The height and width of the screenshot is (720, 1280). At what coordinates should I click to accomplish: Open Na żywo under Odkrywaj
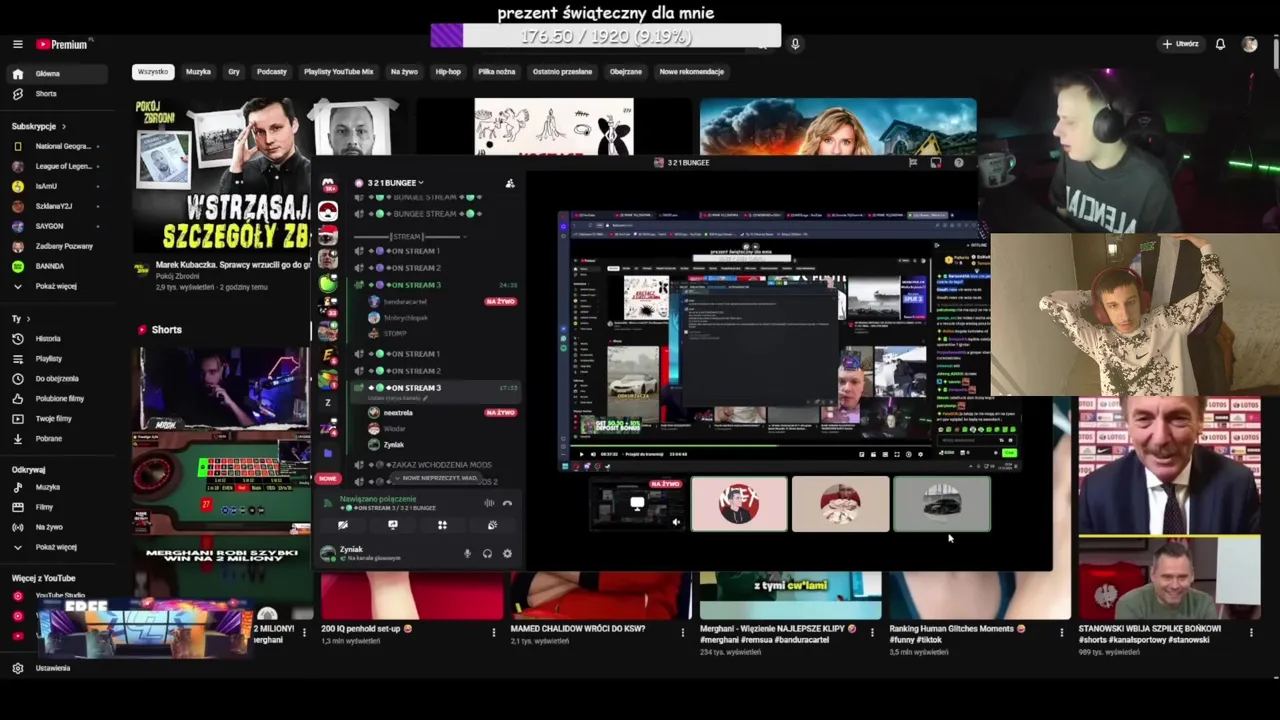(x=55, y=527)
